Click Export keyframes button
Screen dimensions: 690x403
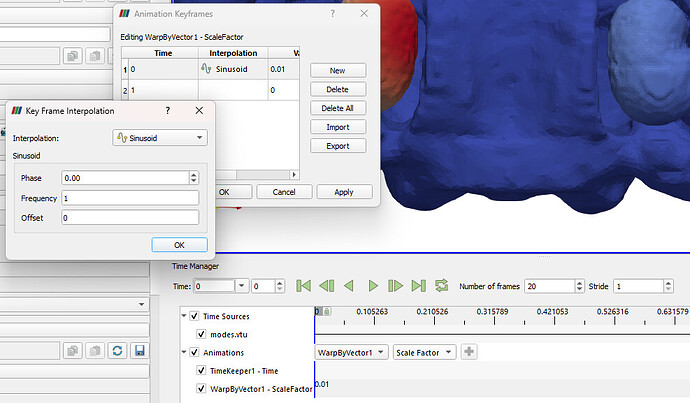tap(338, 146)
